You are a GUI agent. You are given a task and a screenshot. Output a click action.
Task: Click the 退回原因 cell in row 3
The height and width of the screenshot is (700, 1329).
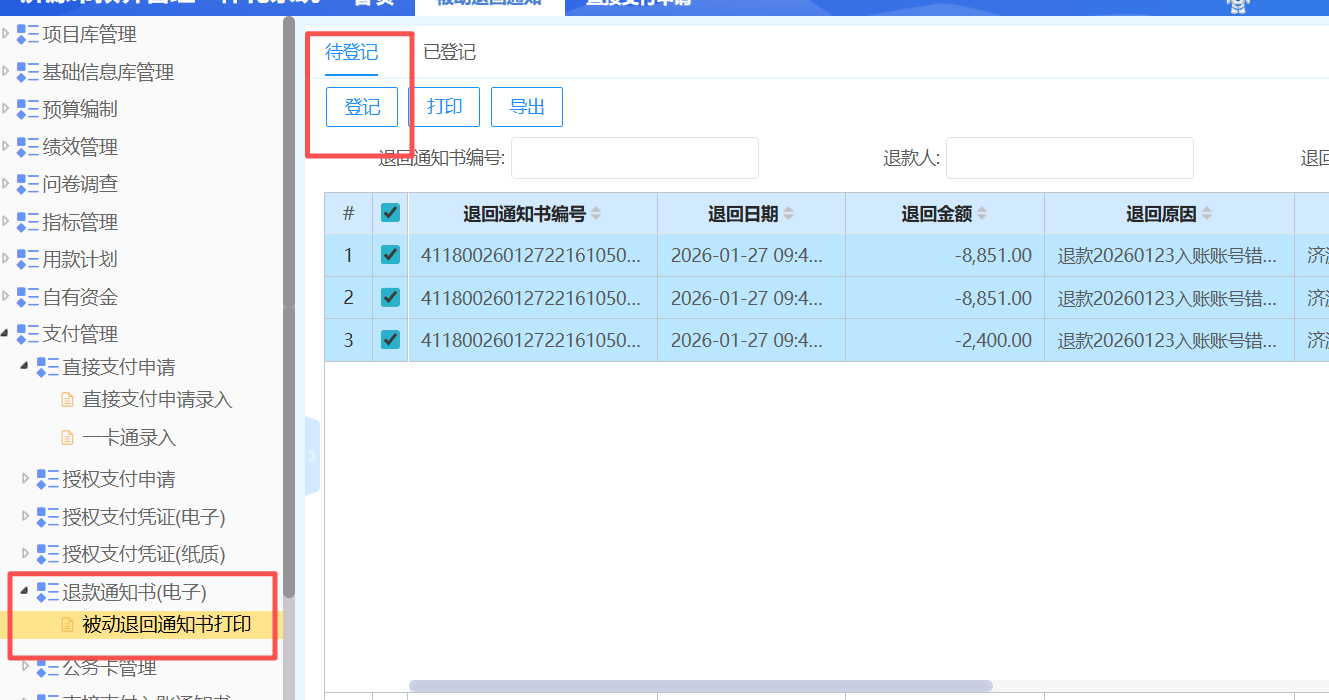(1169, 340)
